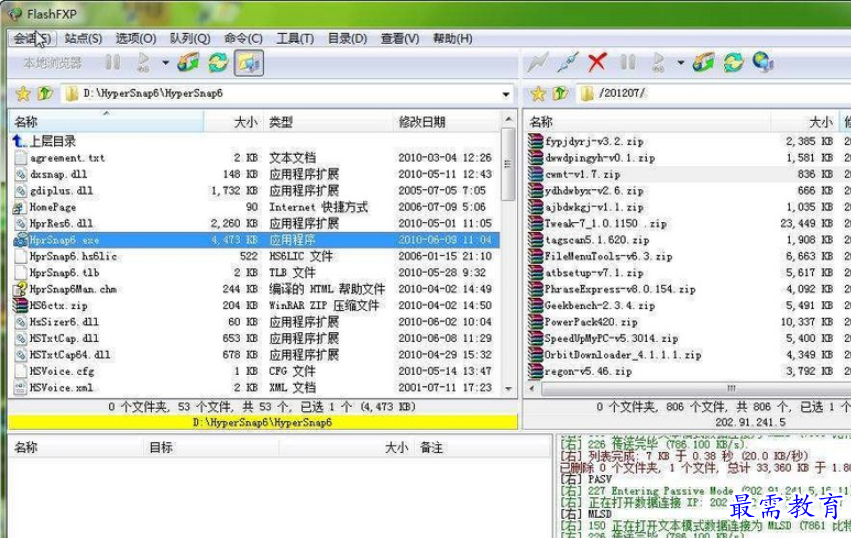Sort local files by 修改日期 column
The height and width of the screenshot is (538, 851).
tap(447, 122)
